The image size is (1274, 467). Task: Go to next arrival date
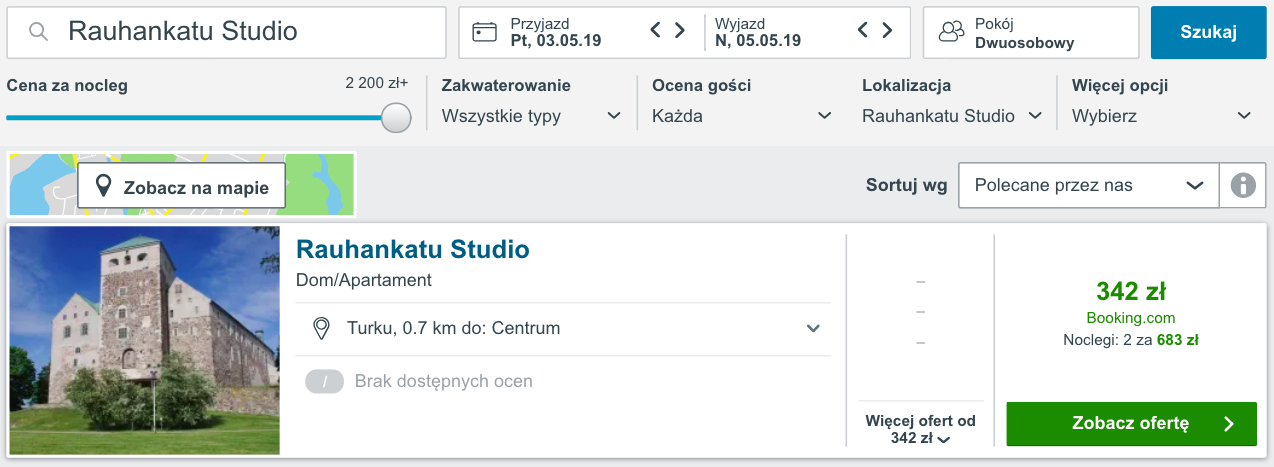tap(680, 31)
